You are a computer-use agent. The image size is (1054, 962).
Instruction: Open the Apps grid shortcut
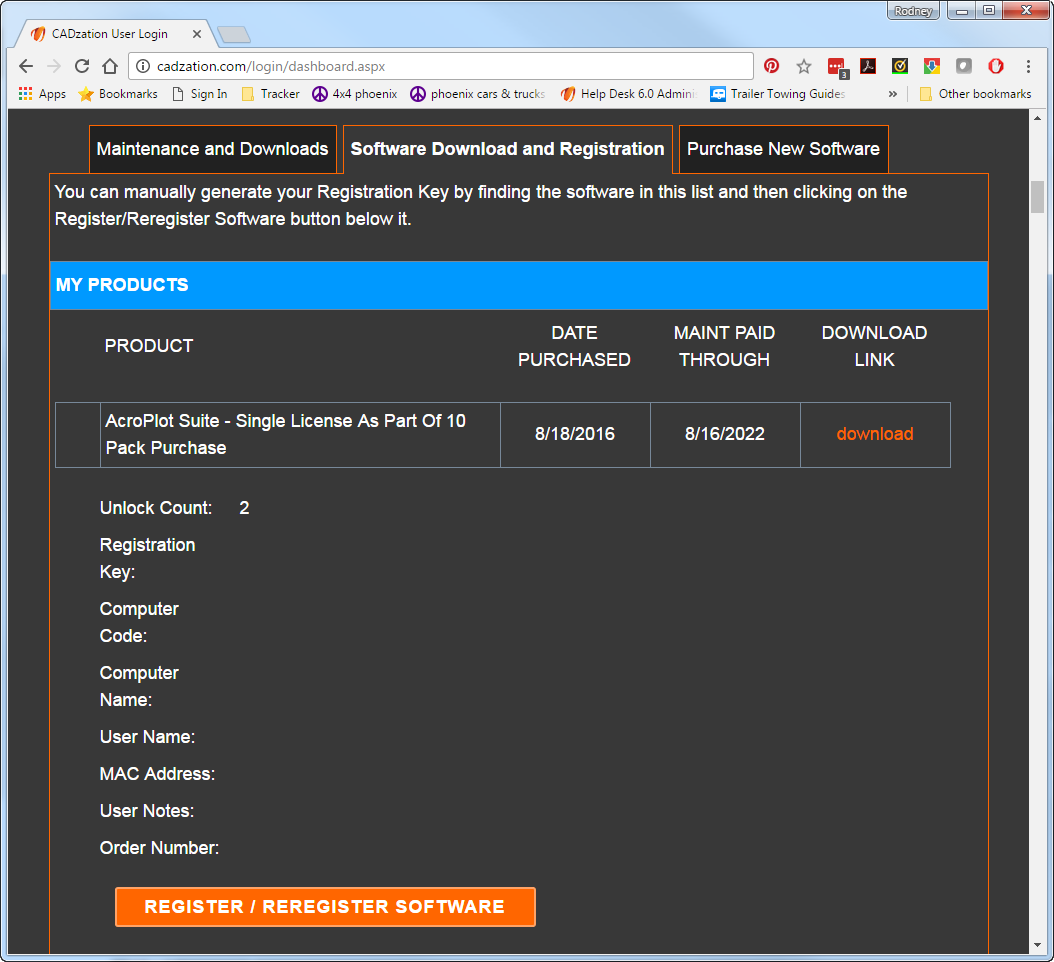coord(42,93)
